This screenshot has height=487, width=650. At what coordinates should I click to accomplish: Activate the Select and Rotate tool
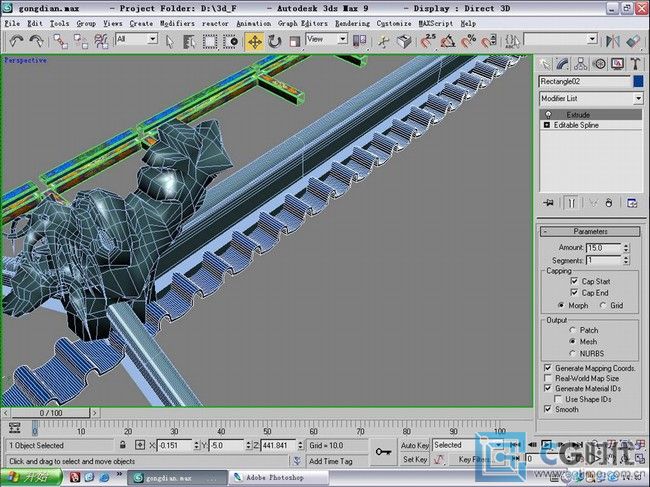274,42
